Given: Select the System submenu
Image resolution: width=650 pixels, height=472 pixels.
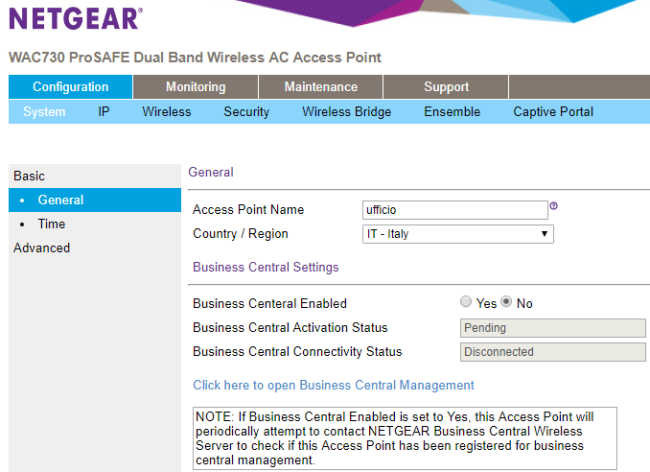Looking at the screenshot, I should (x=44, y=111).
